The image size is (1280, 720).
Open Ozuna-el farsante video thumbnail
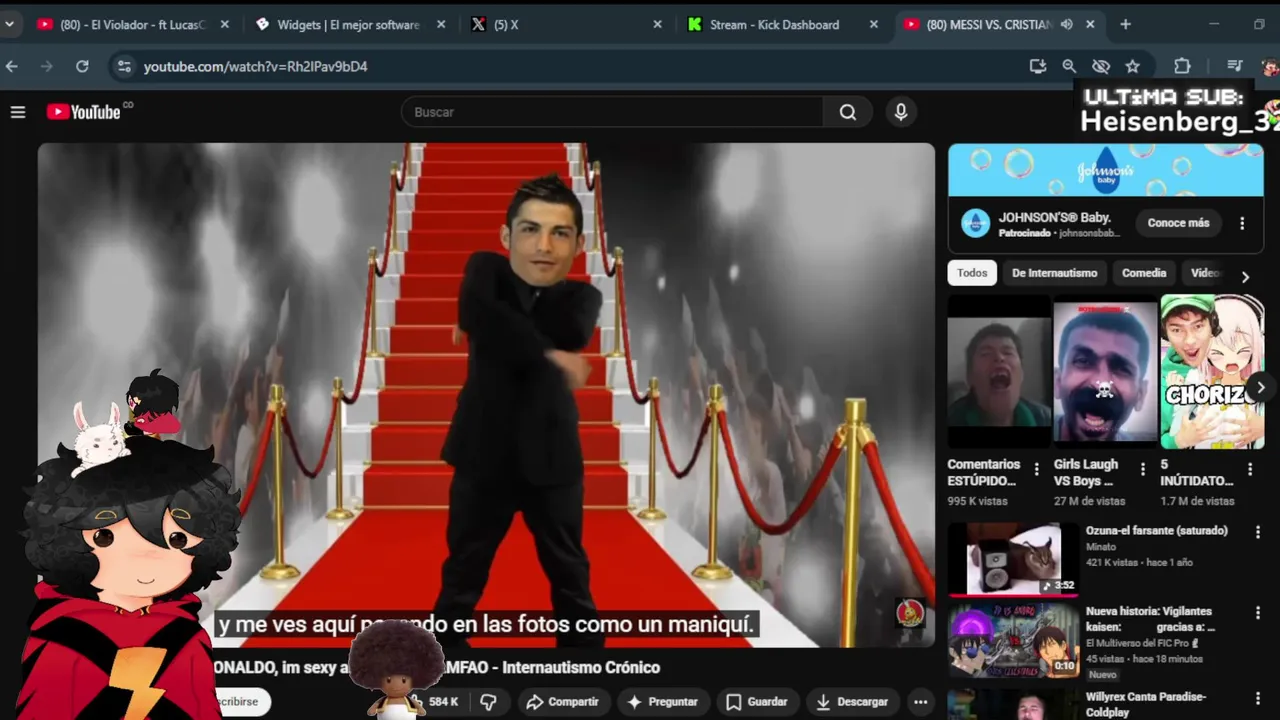coord(1013,558)
